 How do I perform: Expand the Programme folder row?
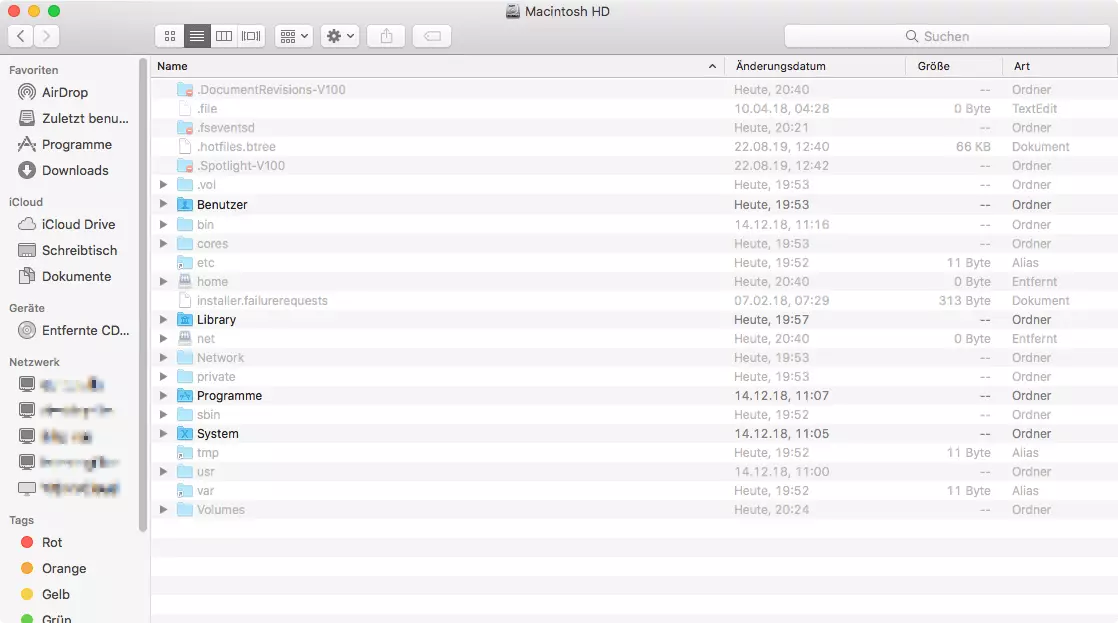coord(163,396)
